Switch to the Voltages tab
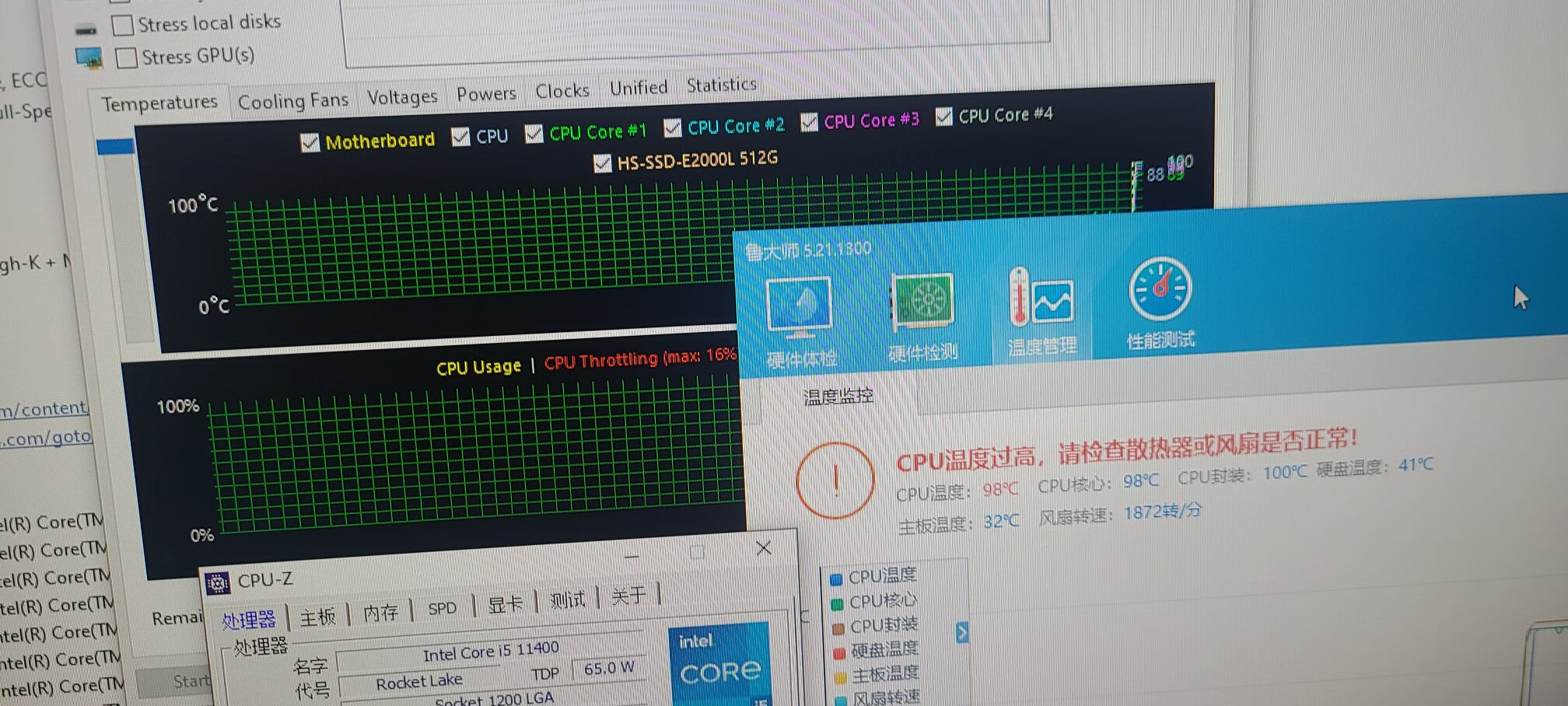This screenshot has width=1568, height=706. pyautogui.click(x=402, y=97)
